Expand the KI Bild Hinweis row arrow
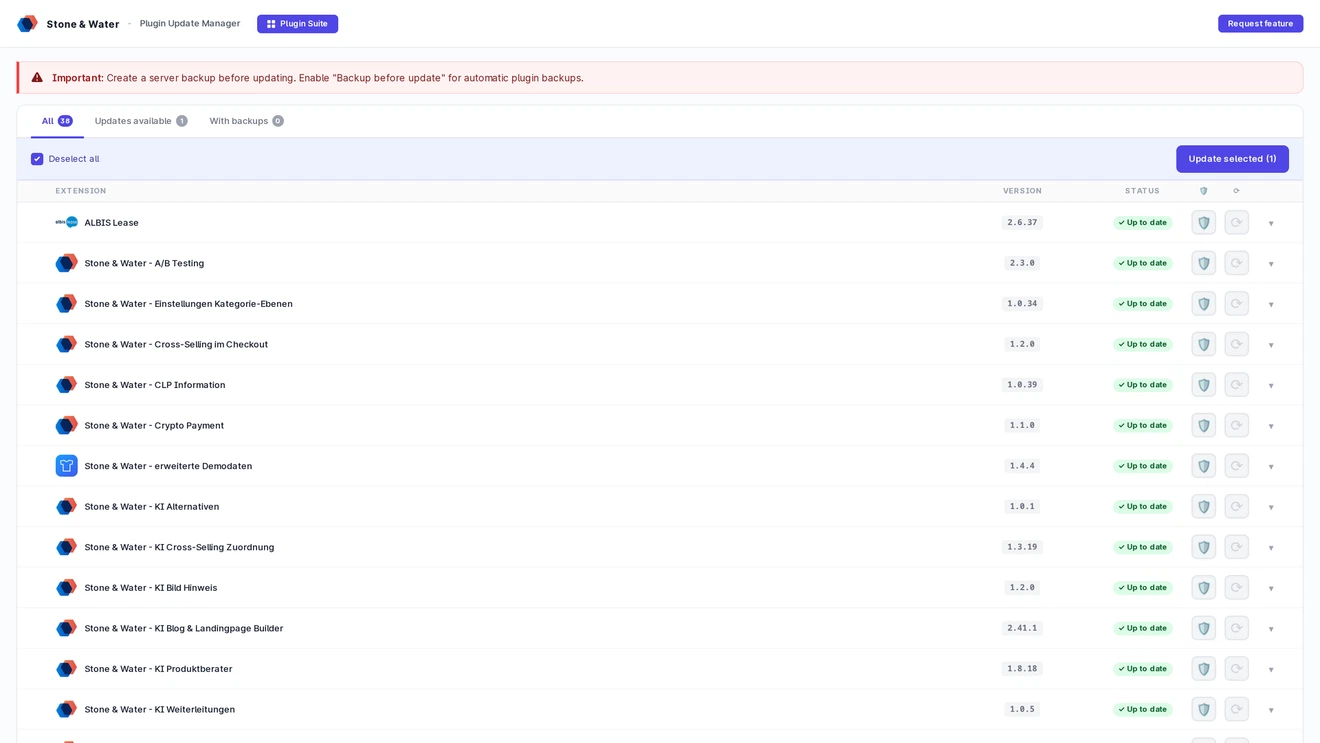The image size is (1320, 743). (x=1271, y=589)
